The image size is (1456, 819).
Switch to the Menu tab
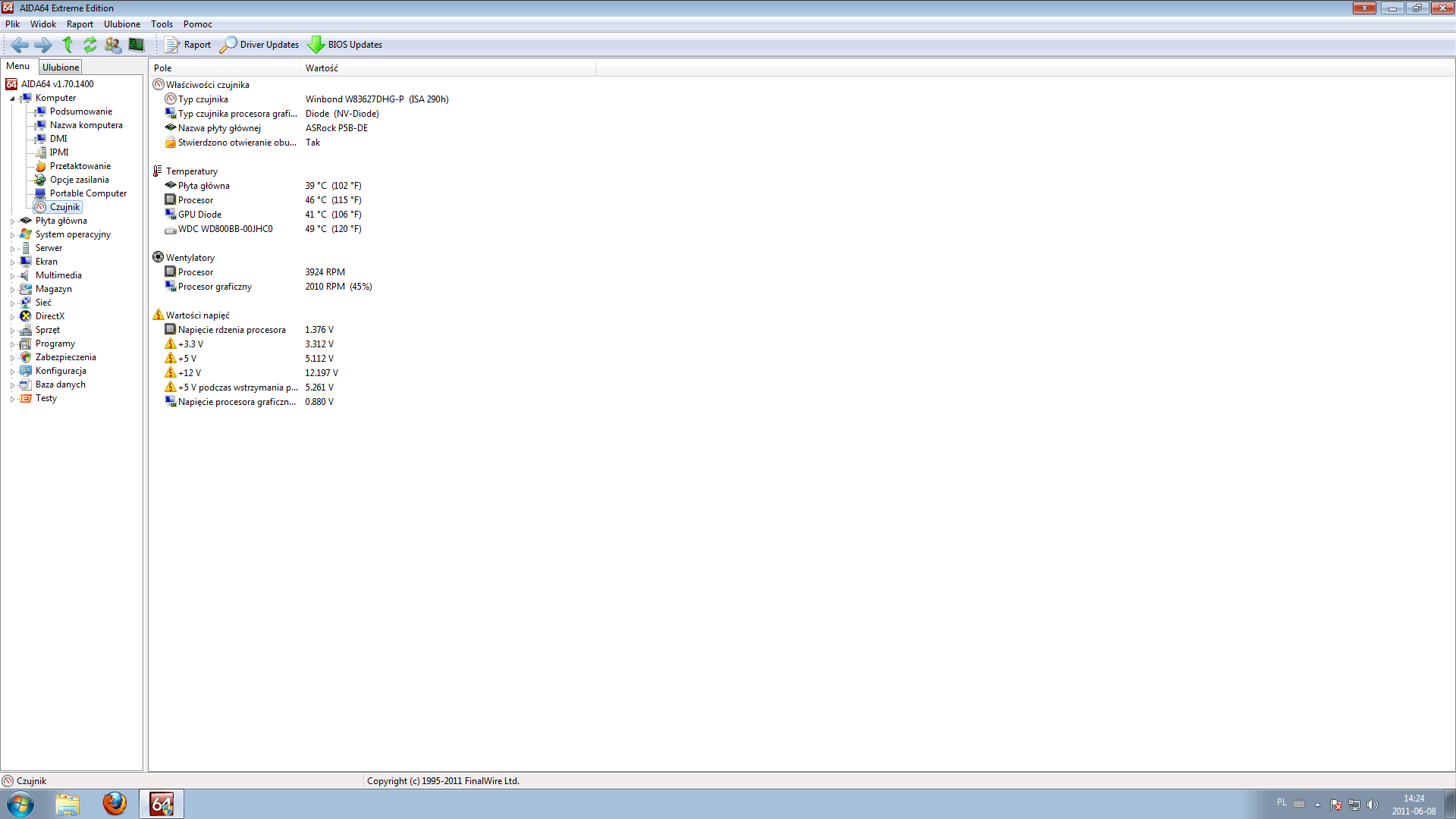tap(18, 67)
